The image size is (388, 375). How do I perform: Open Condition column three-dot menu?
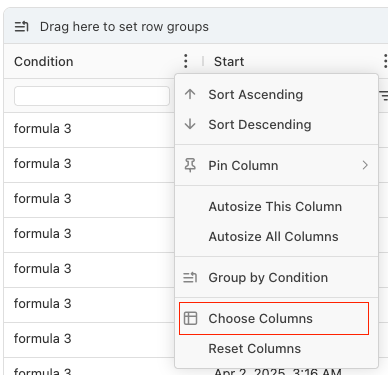click(186, 61)
